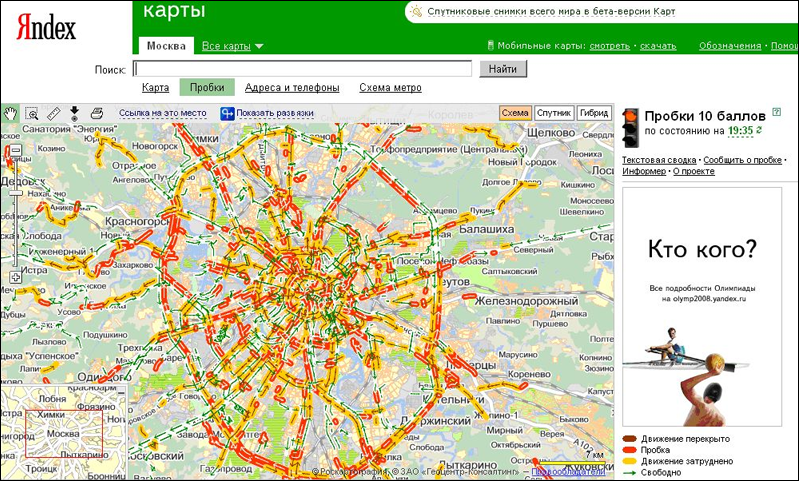Click the Кто кого Olympics ad banner
Viewport: 799px width, 481px height.
tap(702, 307)
